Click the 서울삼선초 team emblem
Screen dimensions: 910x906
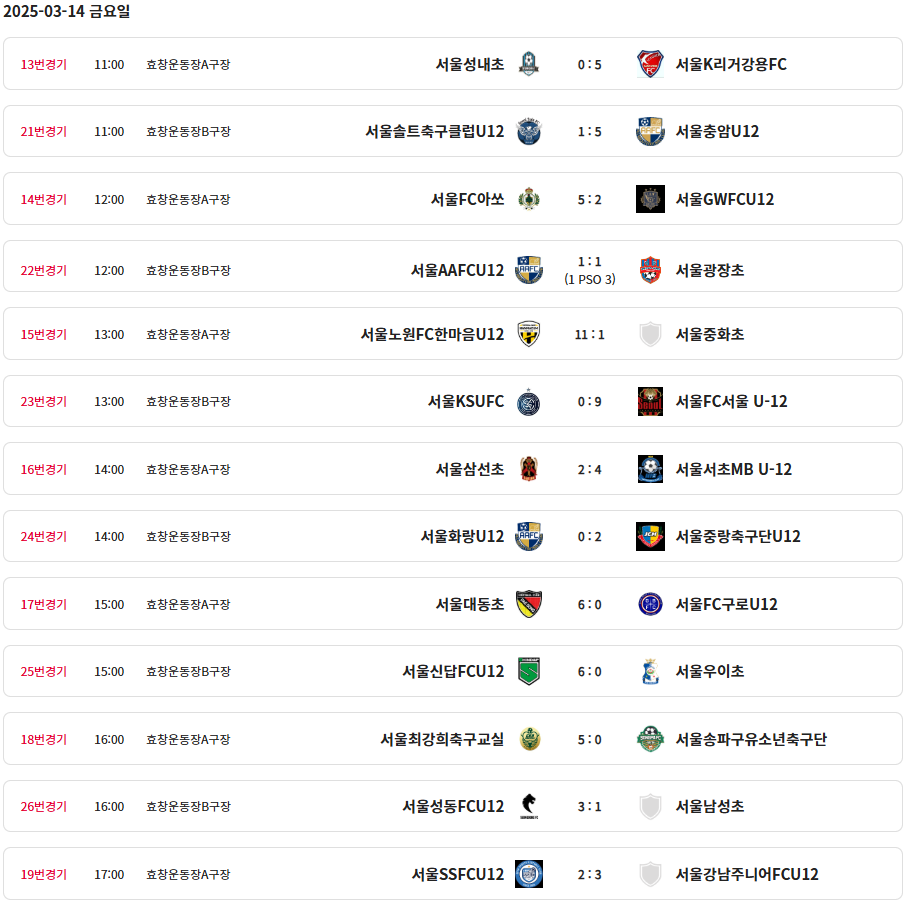click(x=528, y=469)
